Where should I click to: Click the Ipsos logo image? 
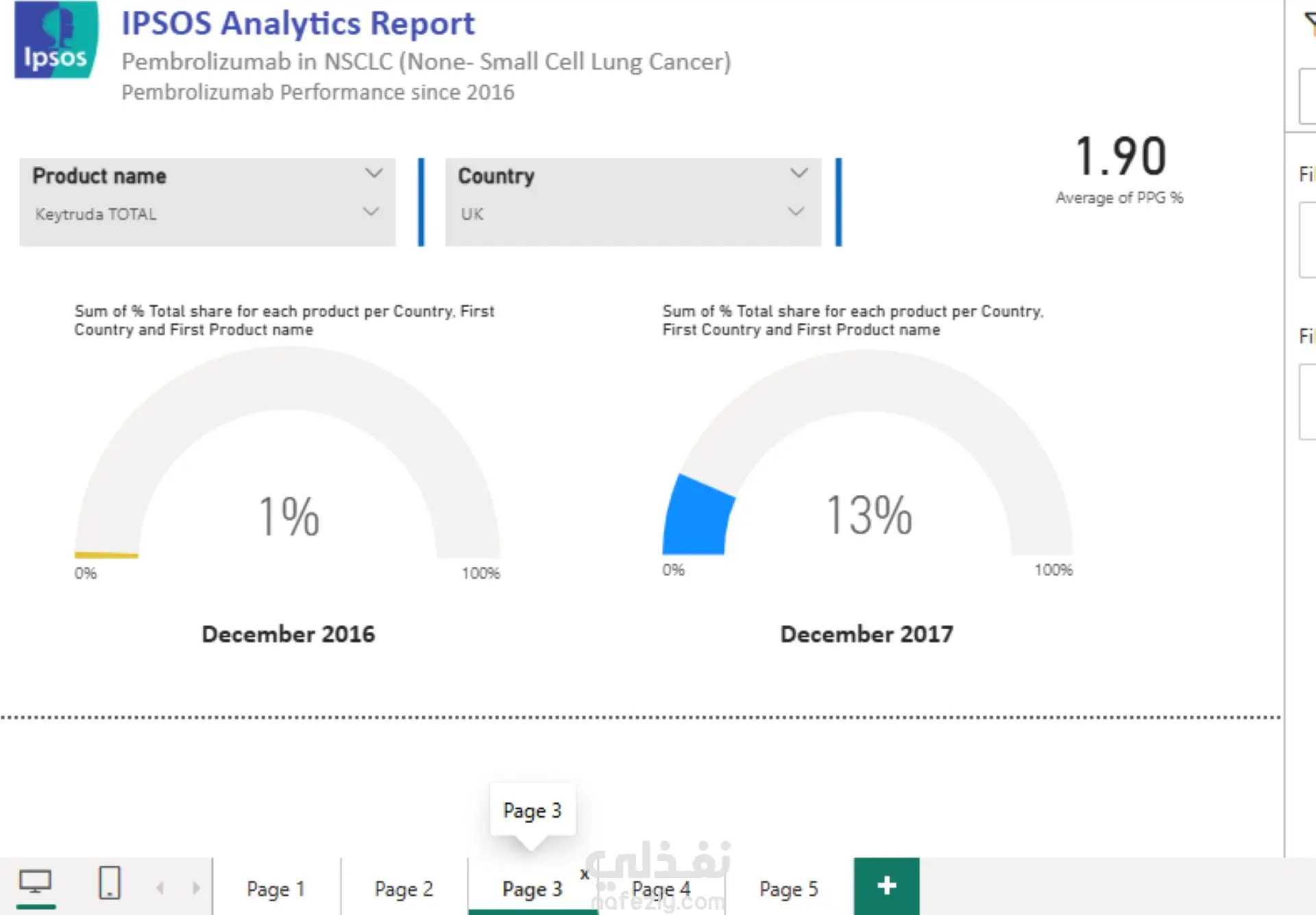[x=56, y=40]
